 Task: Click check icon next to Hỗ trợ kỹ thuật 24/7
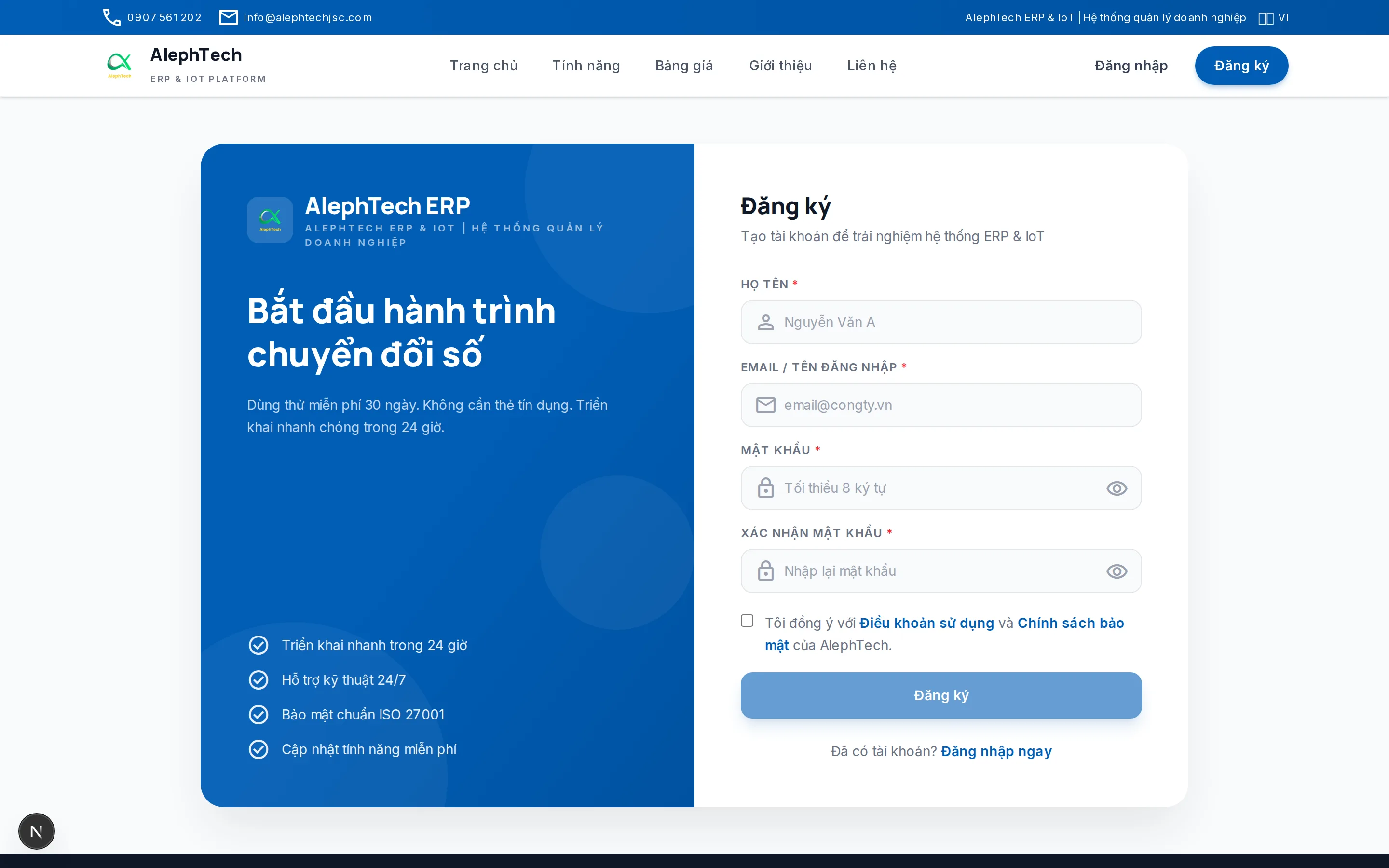coord(259,680)
